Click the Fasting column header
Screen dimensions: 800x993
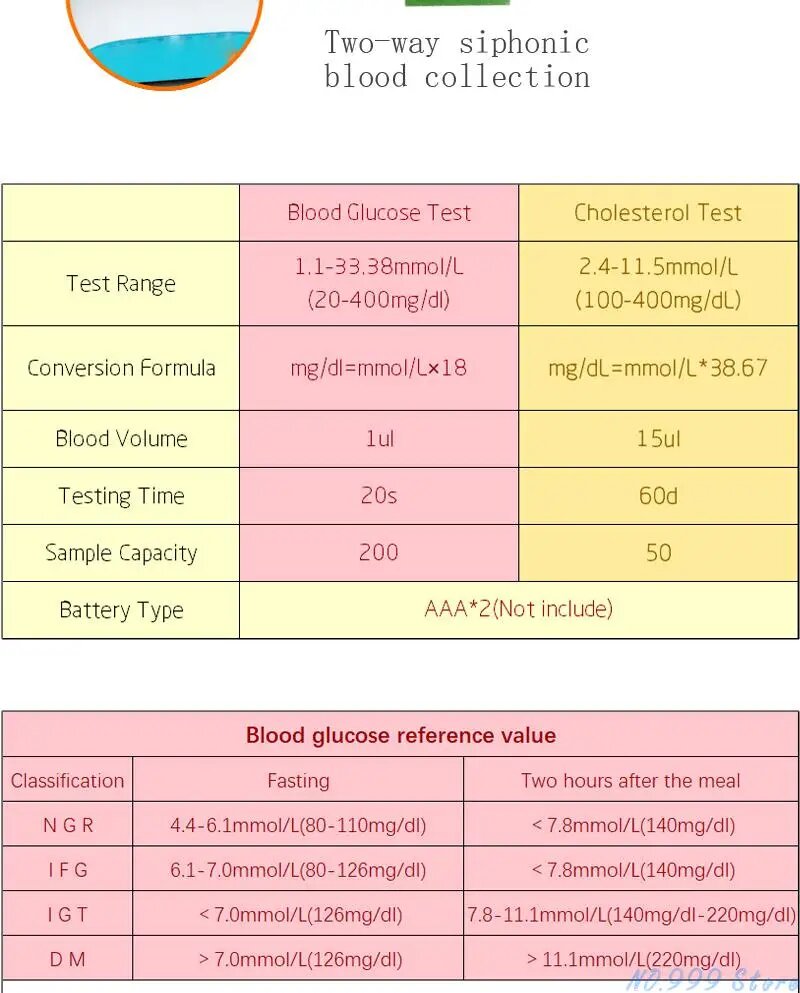(x=298, y=781)
